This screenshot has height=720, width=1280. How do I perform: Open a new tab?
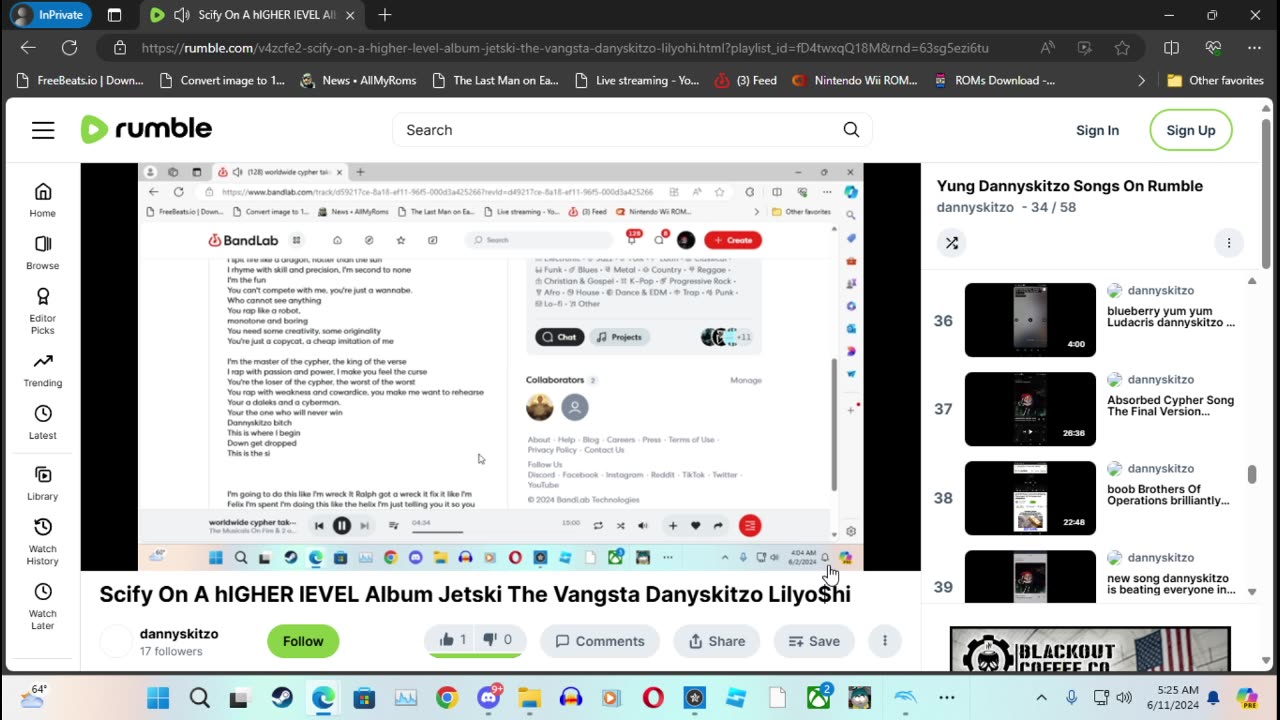(x=385, y=15)
